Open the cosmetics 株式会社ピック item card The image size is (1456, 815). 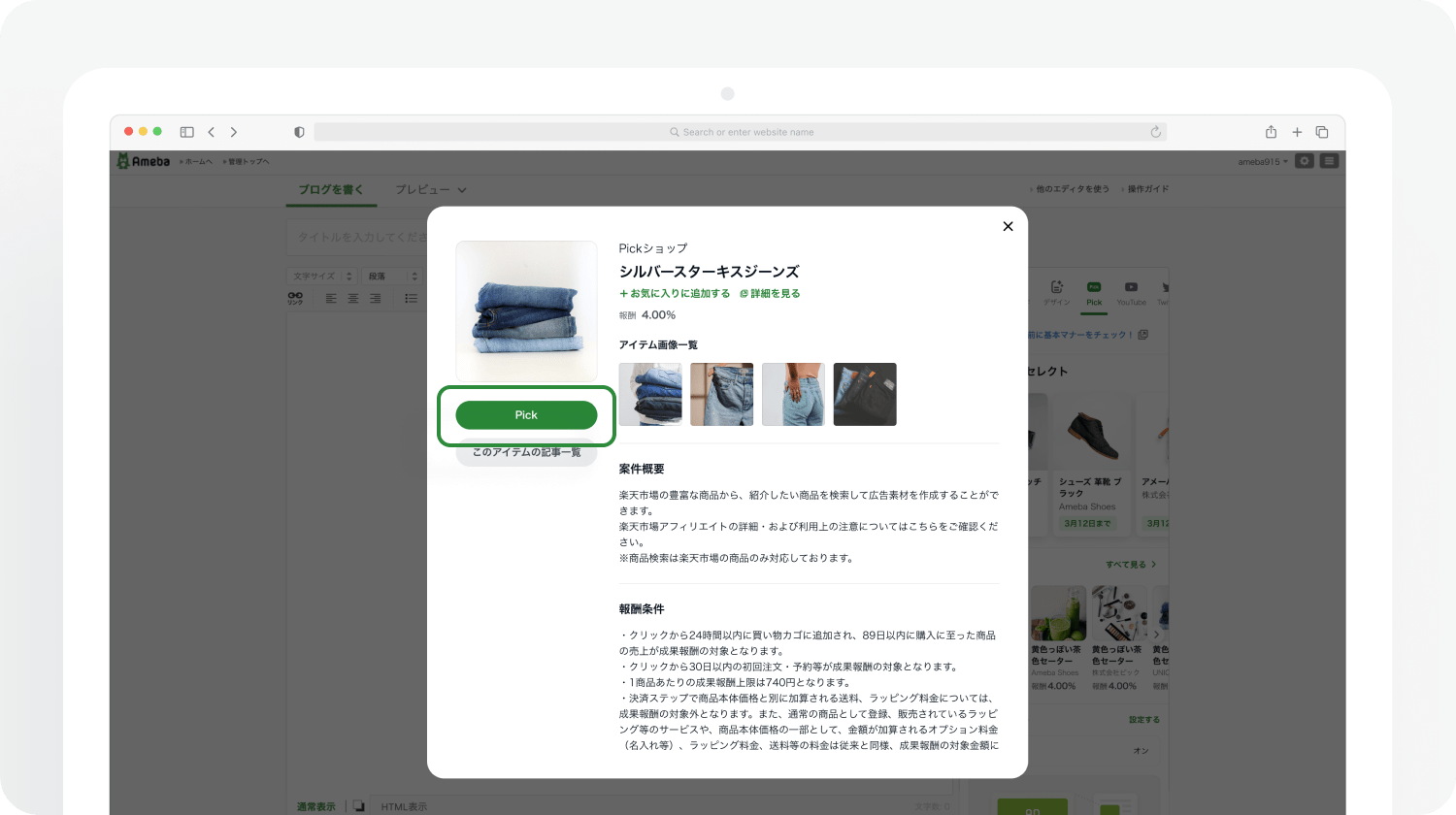(x=1118, y=638)
